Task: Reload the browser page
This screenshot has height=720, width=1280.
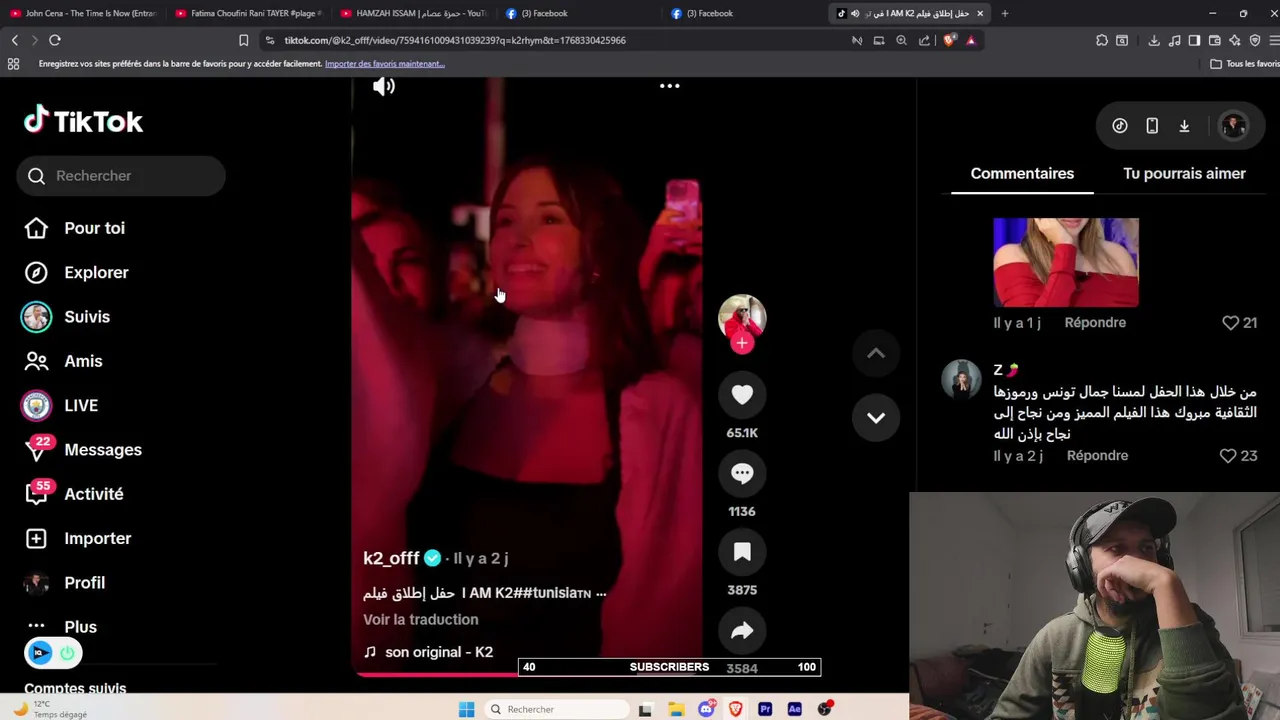Action: pyautogui.click(x=55, y=40)
